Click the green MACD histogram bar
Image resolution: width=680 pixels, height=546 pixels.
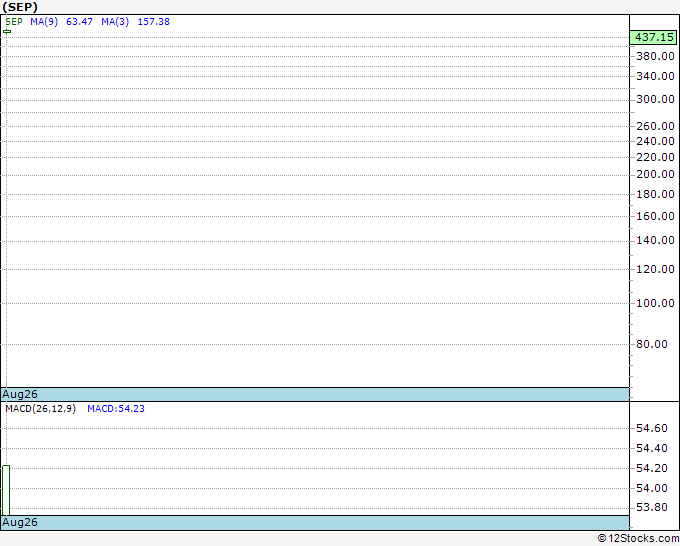click(6, 490)
